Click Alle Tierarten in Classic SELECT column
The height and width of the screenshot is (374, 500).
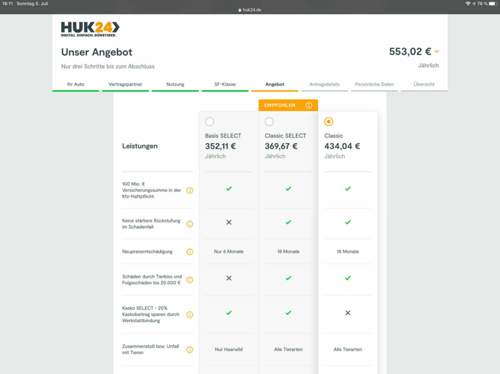(x=288, y=349)
